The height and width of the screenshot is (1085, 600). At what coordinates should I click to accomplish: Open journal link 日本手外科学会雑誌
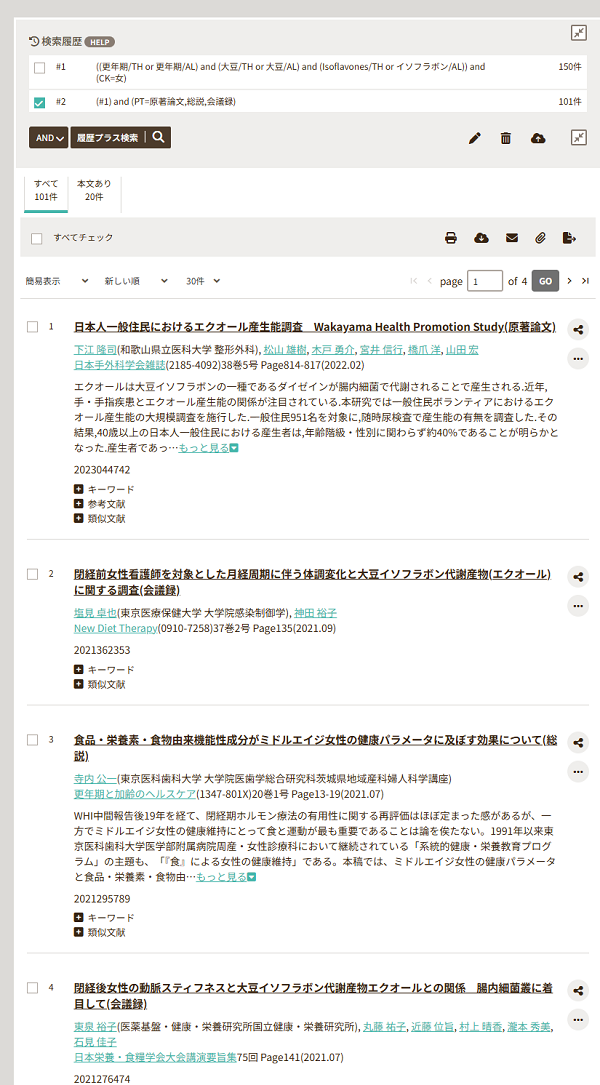pos(120,364)
